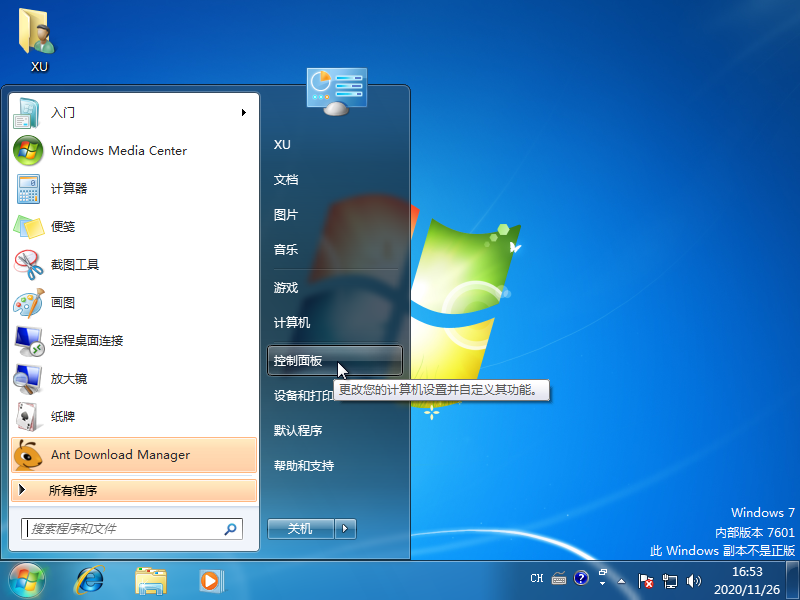Open 帮助和支持 help link
The width and height of the screenshot is (800, 600).
pyautogui.click(x=304, y=466)
